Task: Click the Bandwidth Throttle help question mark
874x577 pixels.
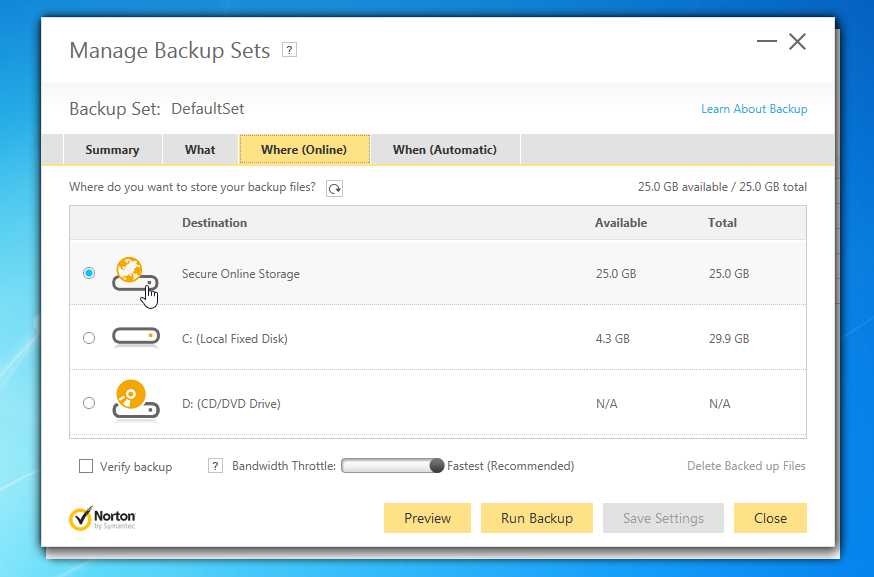Action: click(x=215, y=466)
